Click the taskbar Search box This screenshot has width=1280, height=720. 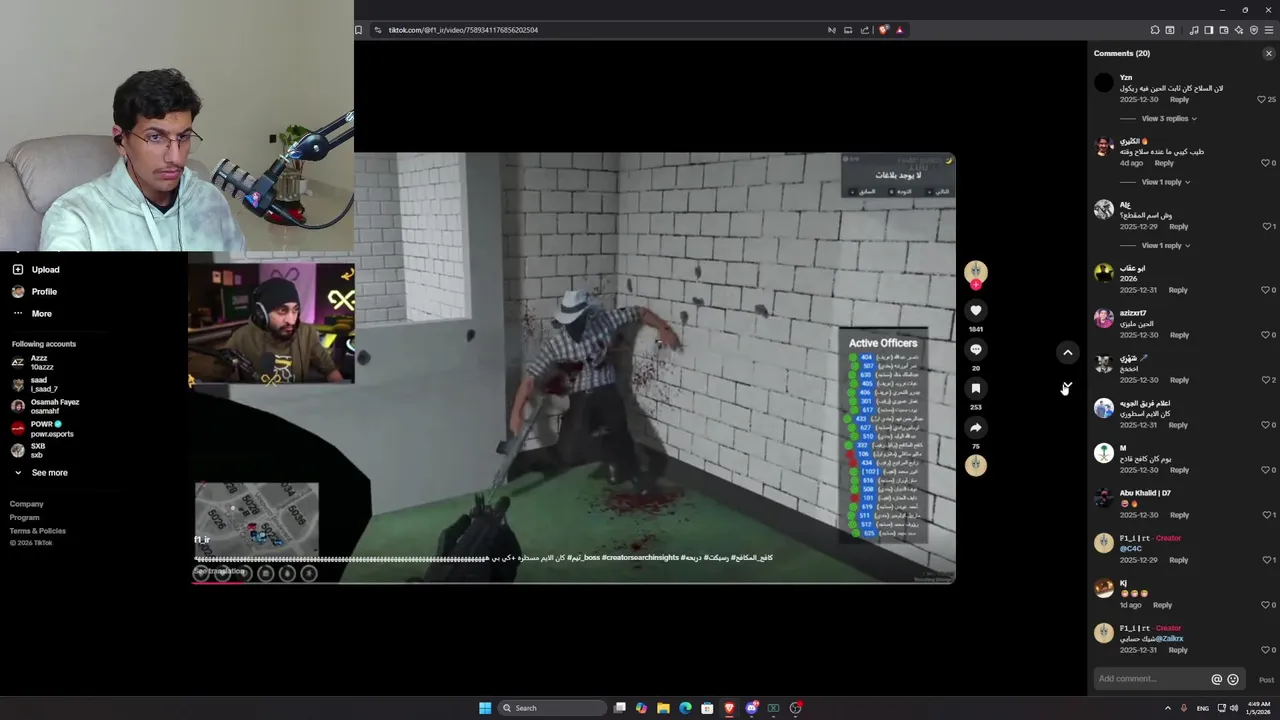tap(553, 708)
